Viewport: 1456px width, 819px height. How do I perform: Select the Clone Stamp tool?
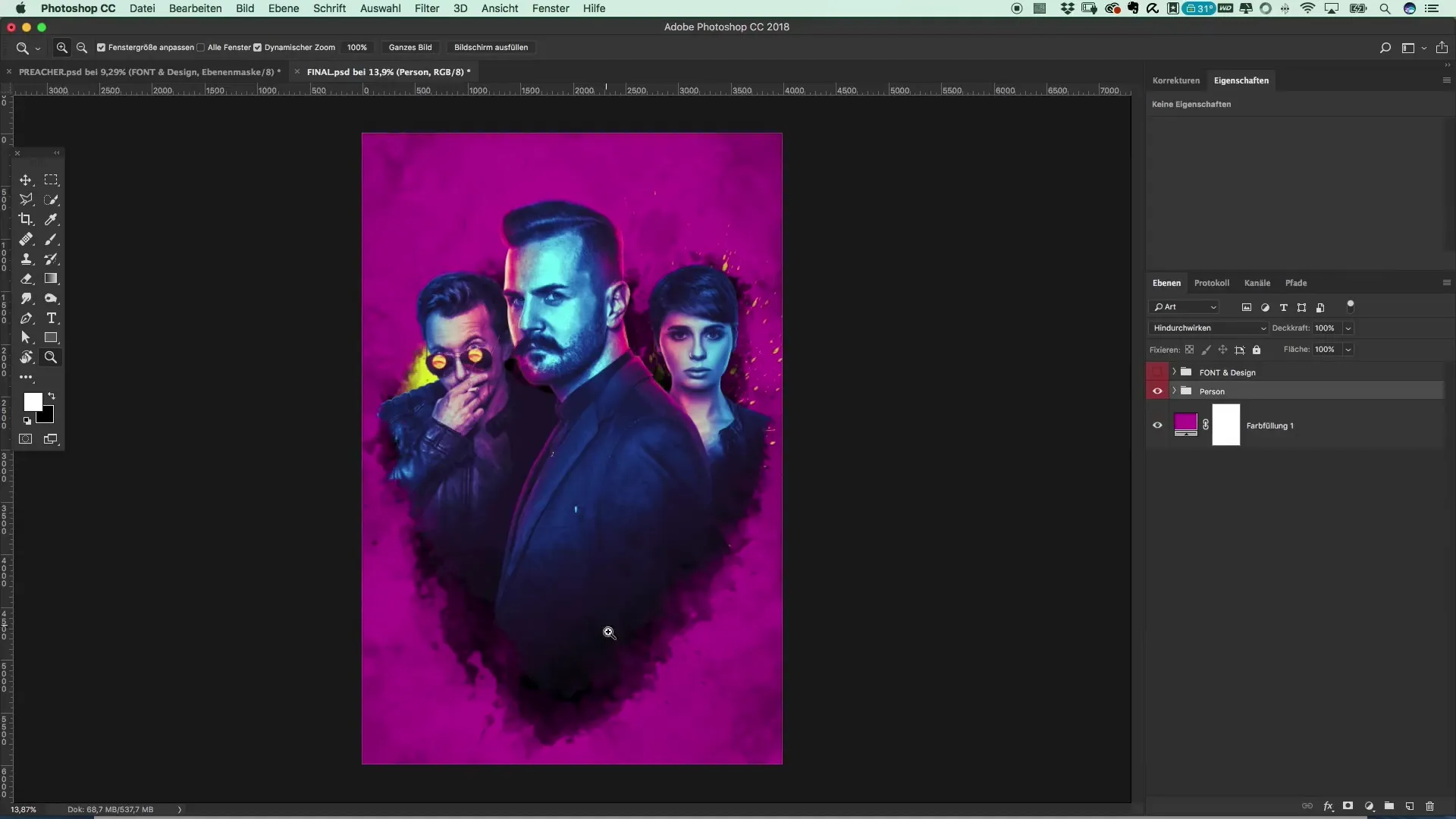coord(26,259)
